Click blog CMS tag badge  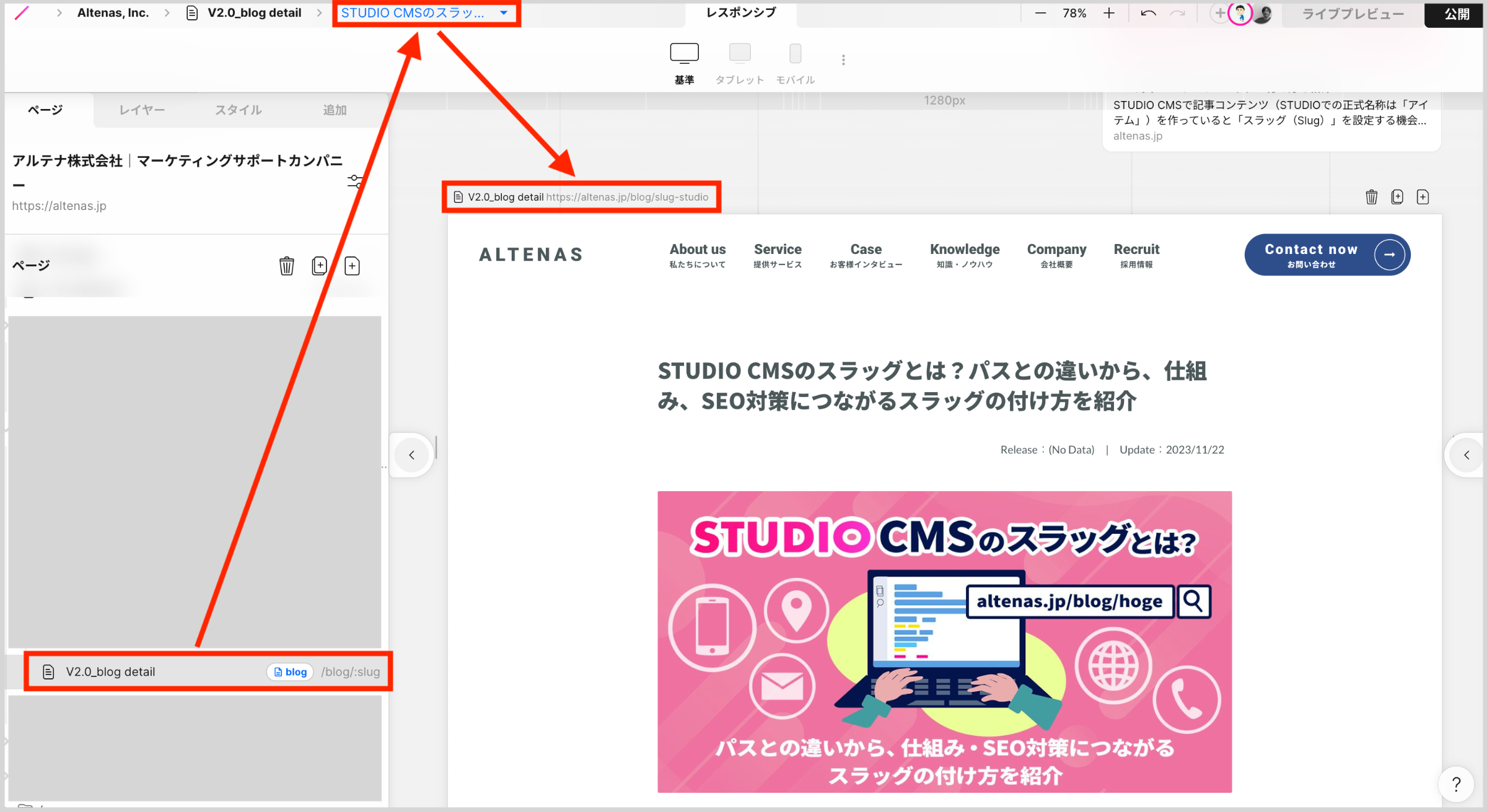coord(290,672)
